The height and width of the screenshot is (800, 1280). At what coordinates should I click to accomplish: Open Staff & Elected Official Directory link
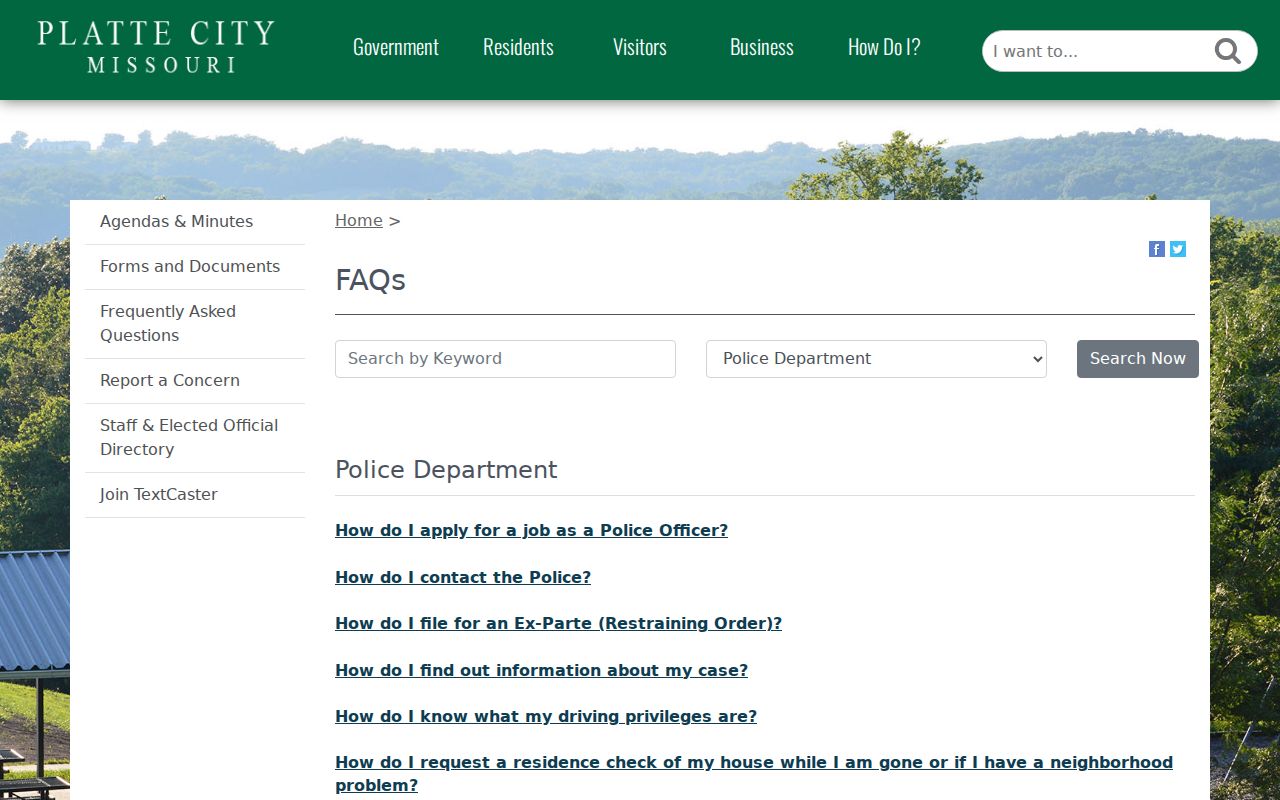pyautogui.click(x=195, y=438)
